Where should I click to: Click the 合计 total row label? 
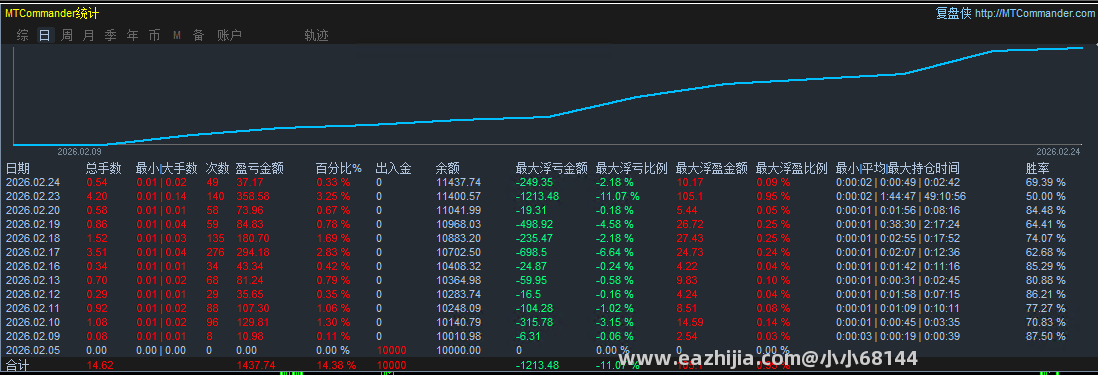(x=17, y=365)
